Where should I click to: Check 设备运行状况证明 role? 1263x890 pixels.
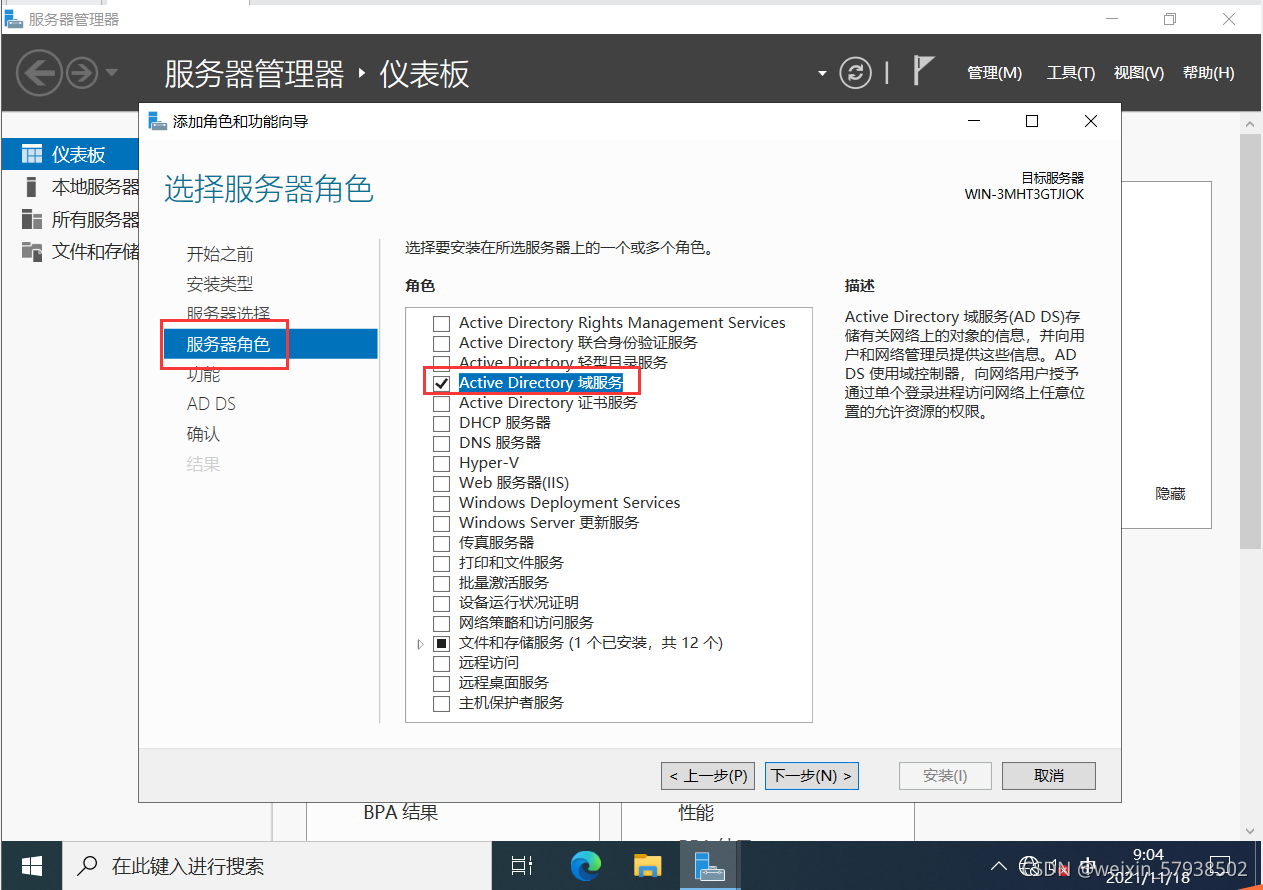[441, 603]
